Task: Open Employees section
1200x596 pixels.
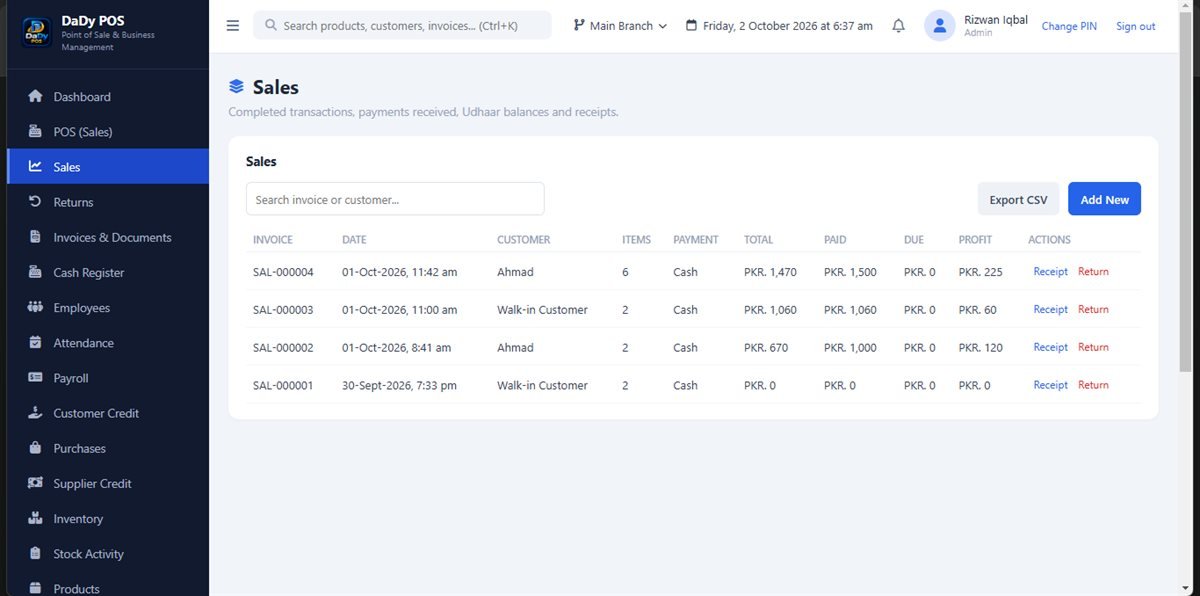Action: point(108,308)
